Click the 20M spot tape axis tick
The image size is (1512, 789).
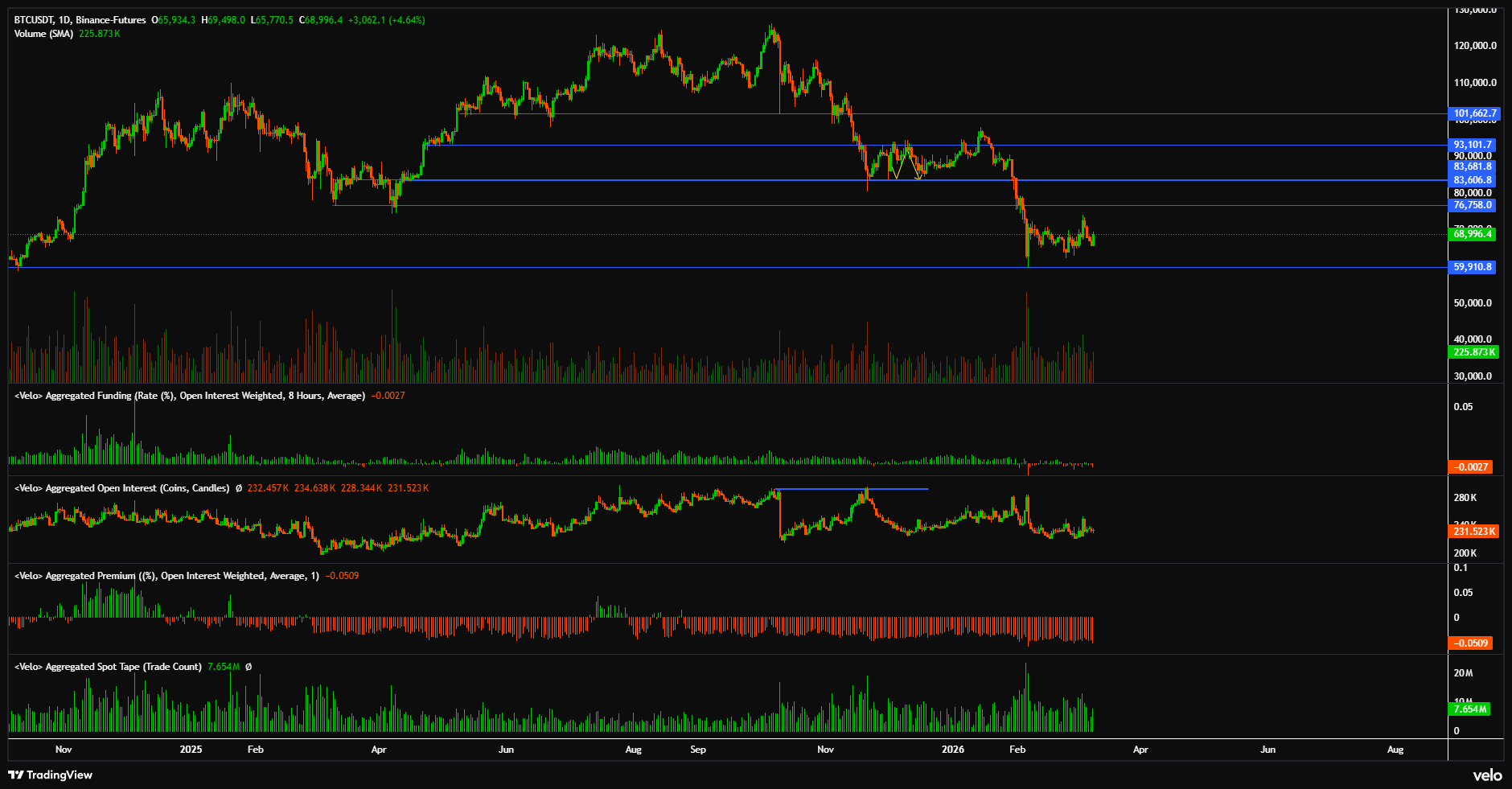pyautogui.click(x=1463, y=673)
